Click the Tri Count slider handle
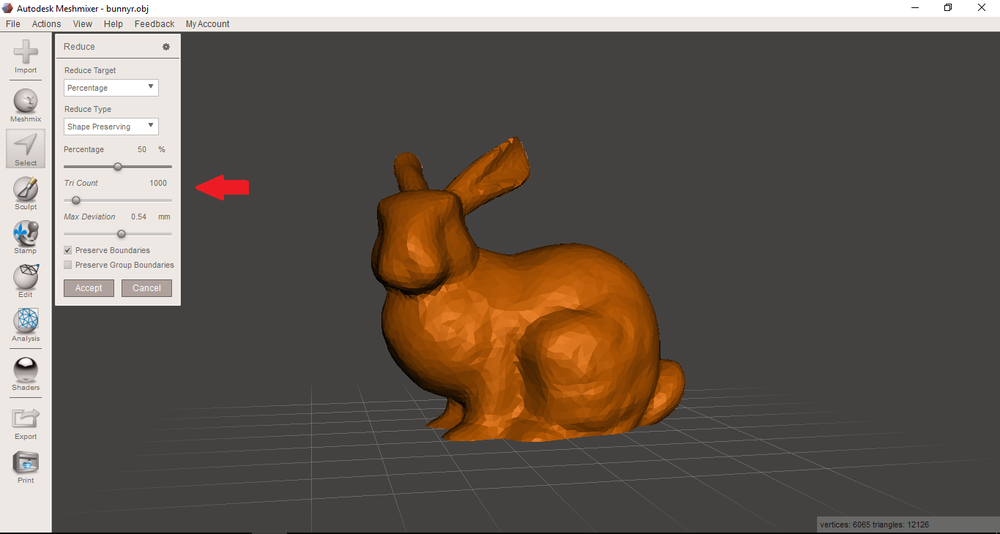 point(76,200)
